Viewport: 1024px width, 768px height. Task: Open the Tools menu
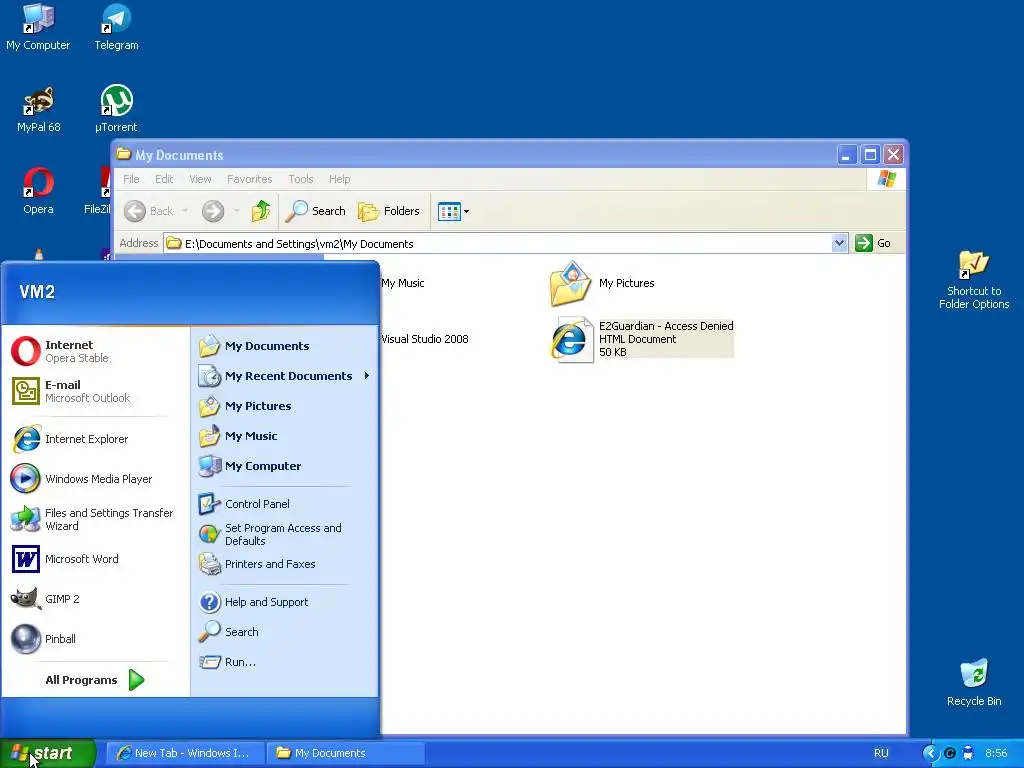point(301,179)
